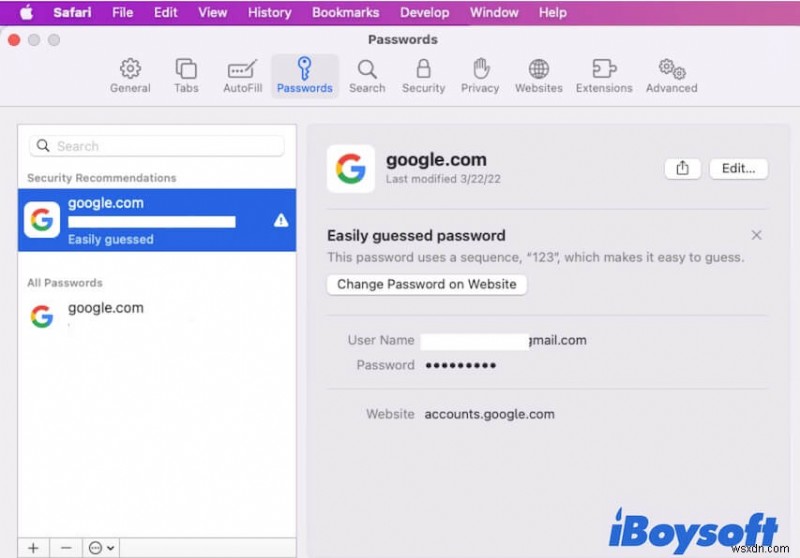The image size is (800, 558).
Task: Open the Advanced gears preferences pane
Action: tap(671, 76)
